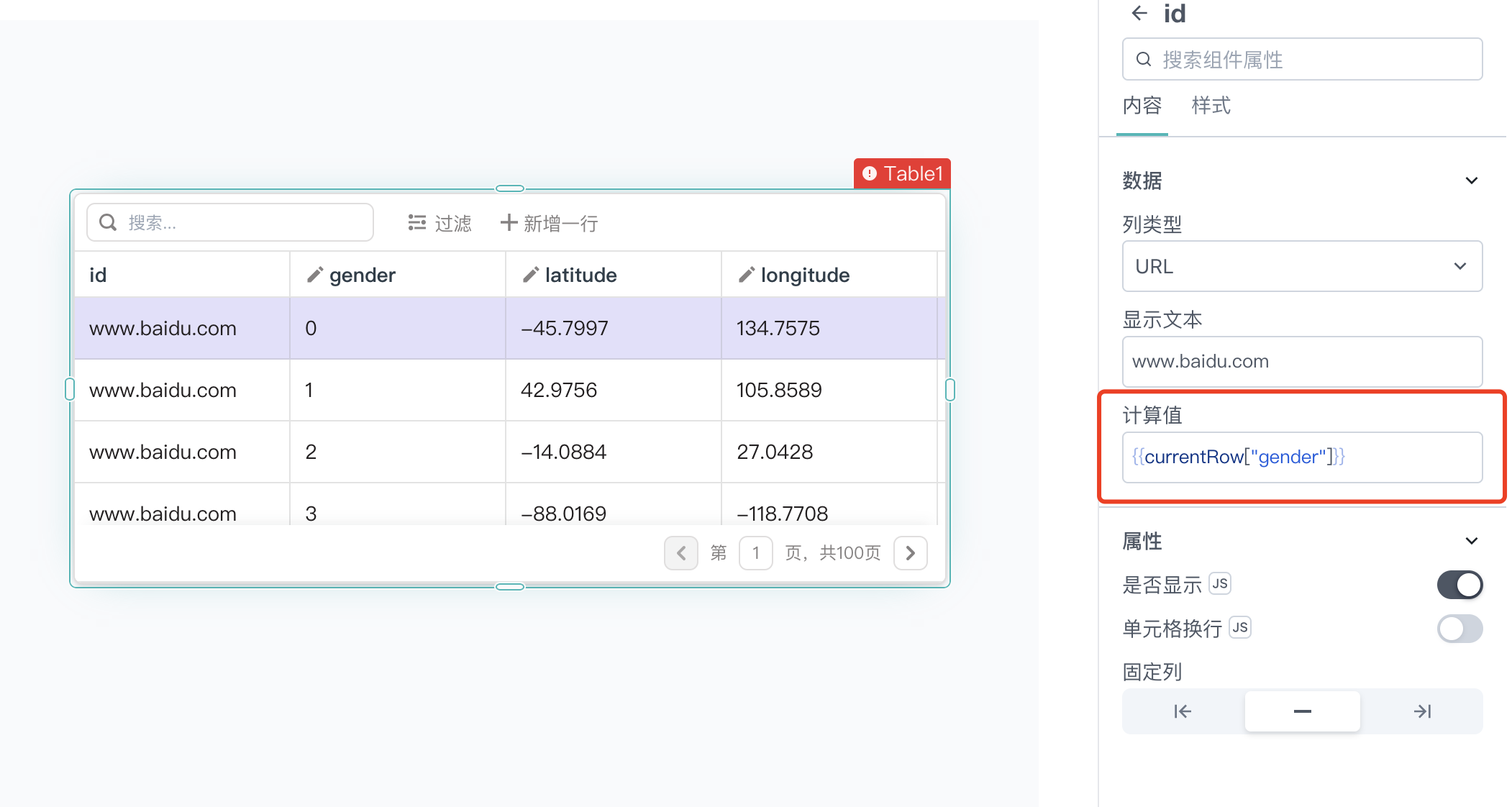Toggle JS mode for 单元格换行
This screenshot has width=1512, height=807.
pyautogui.click(x=1240, y=627)
